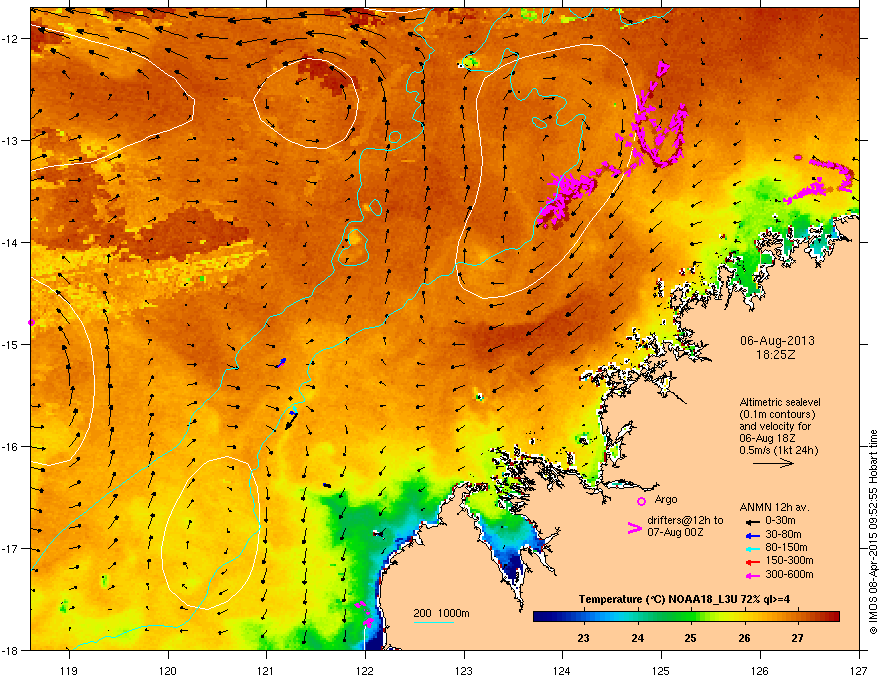Click the color bar value 23
The height and width of the screenshot is (680, 880).
tap(583, 638)
